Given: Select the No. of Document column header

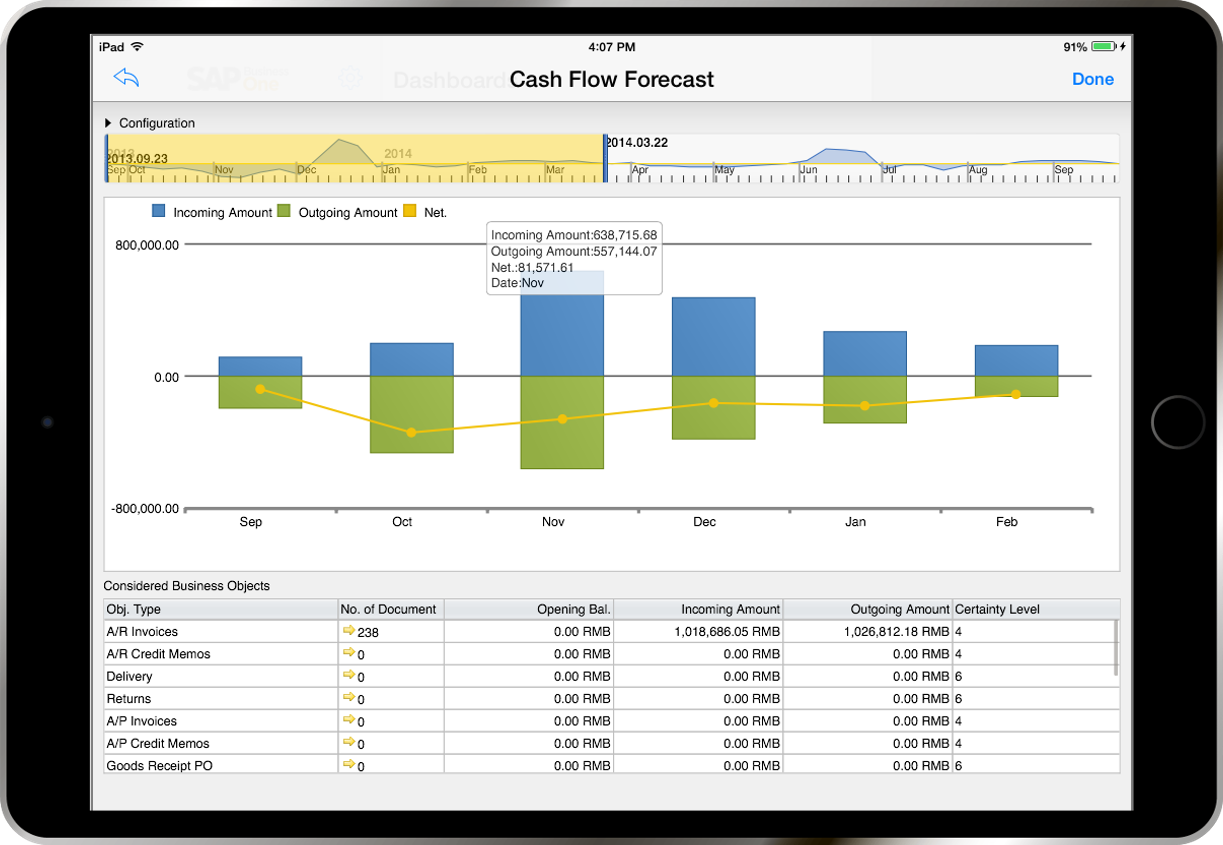Looking at the screenshot, I should (x=390, y=609).
